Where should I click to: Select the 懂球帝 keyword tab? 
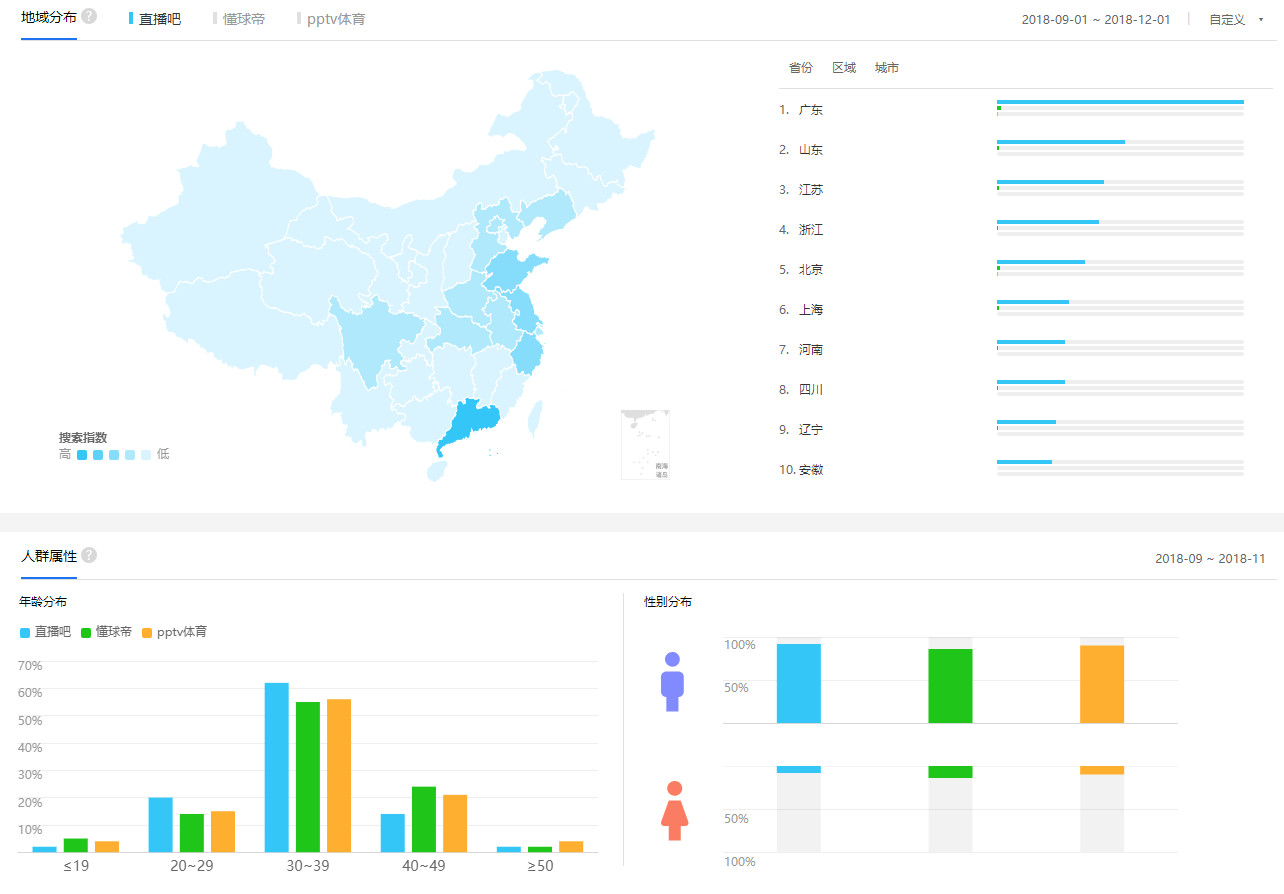pyautogui.click(x=239, y=19)
